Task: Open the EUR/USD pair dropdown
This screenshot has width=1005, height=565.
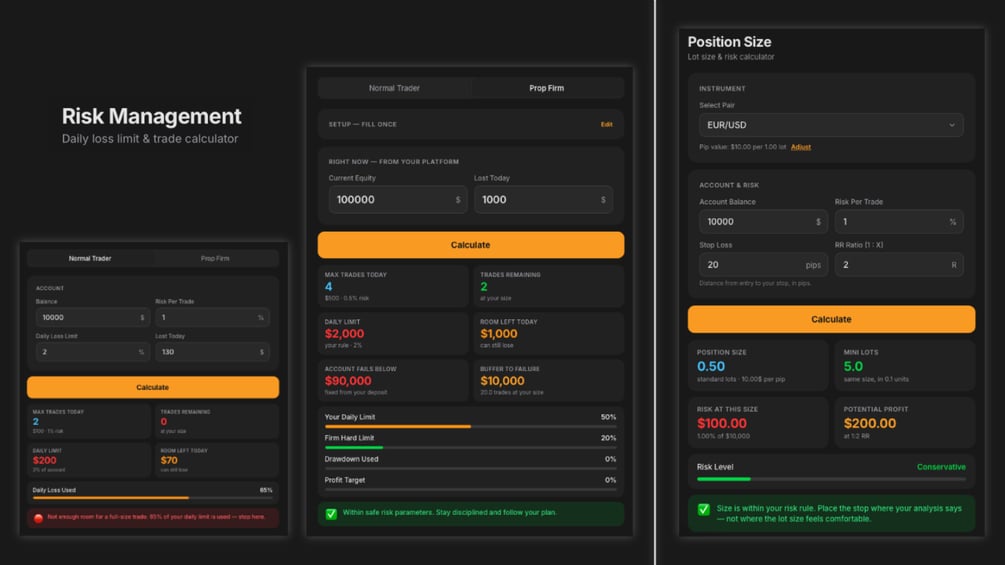Action: tap(831, 125)
